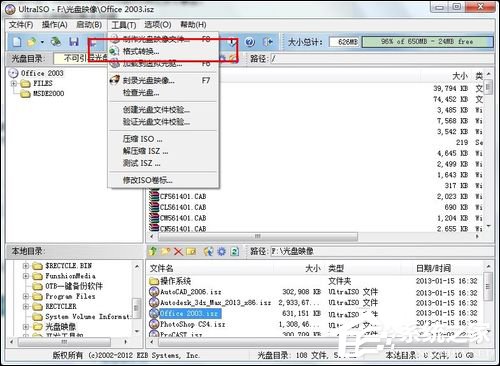Viewport: 500px width, 366px height.
Task: Select the OTB一键备份软件 folder
Action: coord(74,286)
